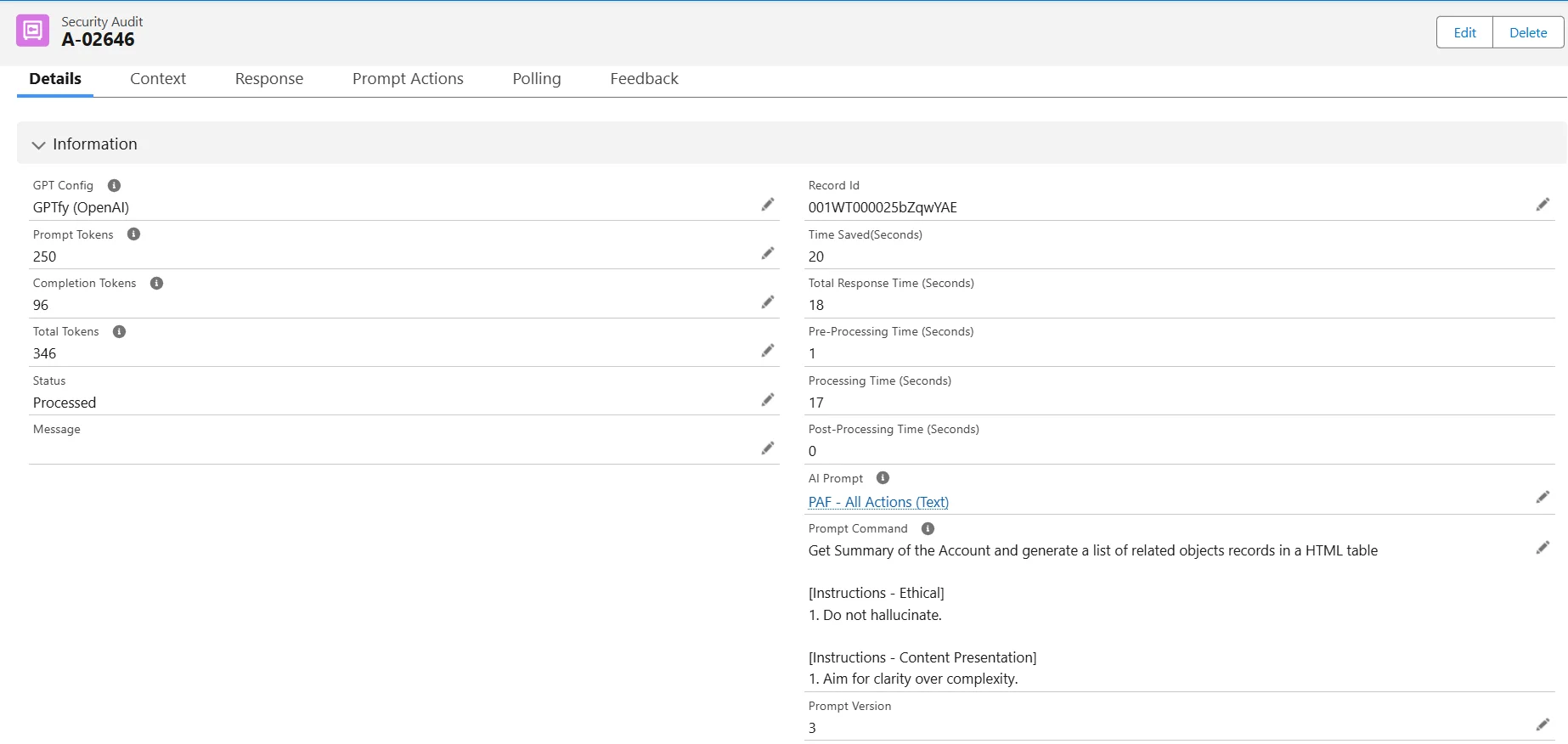Show Completion Tokens help info icon
Image resolution: width=1568 pixels, height=744 pixels.
(x=156, y=283)
